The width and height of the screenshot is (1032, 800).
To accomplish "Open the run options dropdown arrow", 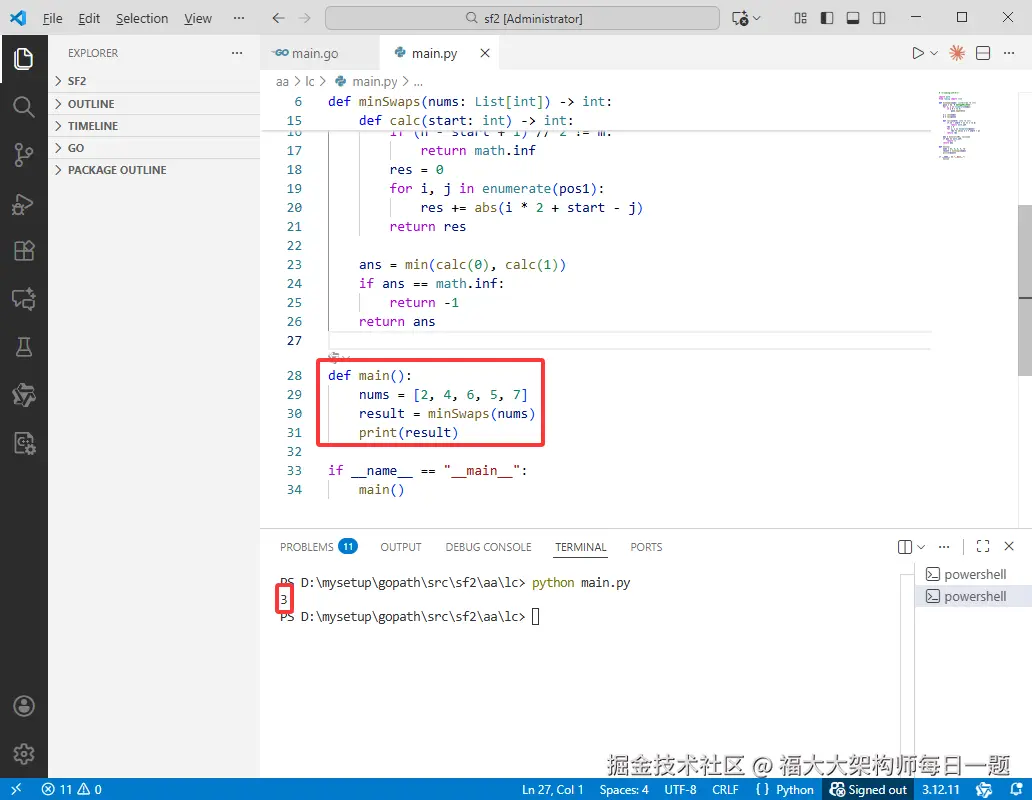I will coord(934,53).
